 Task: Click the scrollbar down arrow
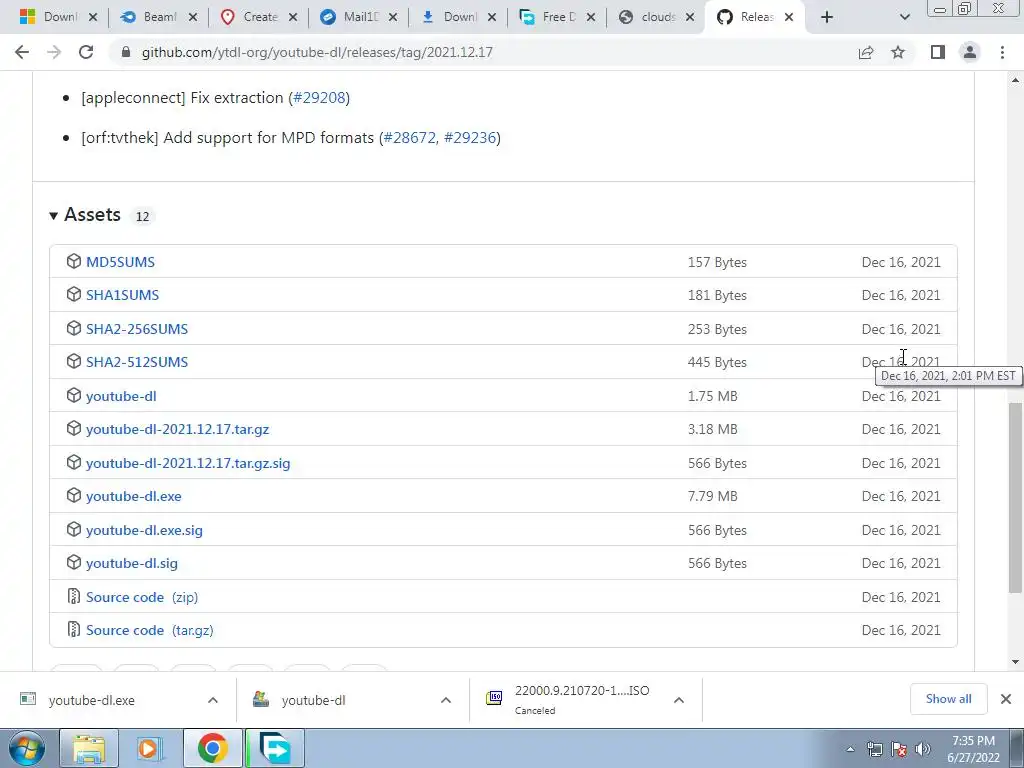[x=1015, y=662]
